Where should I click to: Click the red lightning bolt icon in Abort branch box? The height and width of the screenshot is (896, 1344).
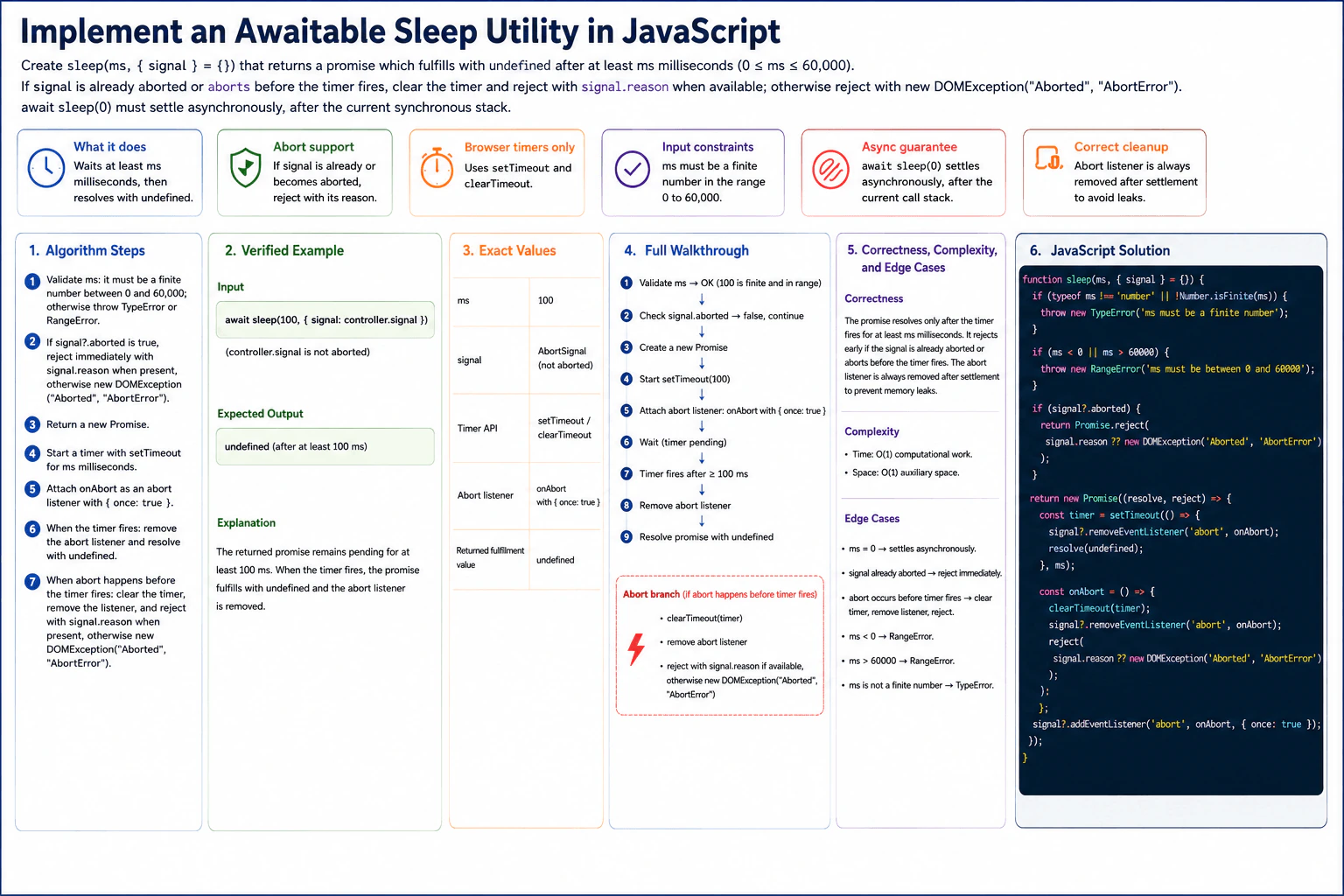636,649
